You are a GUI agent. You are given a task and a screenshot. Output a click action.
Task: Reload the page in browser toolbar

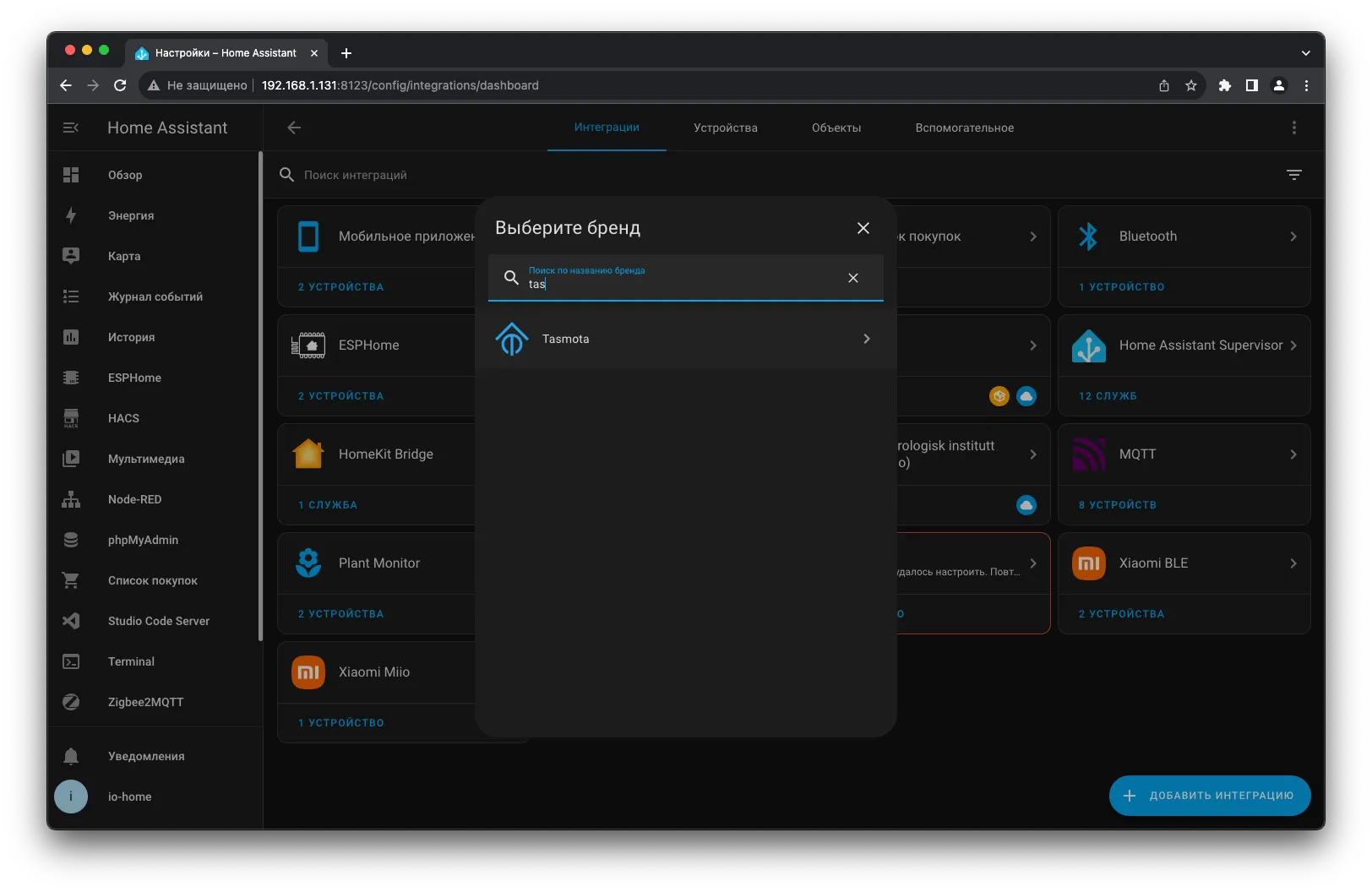(x=120, y=85)
